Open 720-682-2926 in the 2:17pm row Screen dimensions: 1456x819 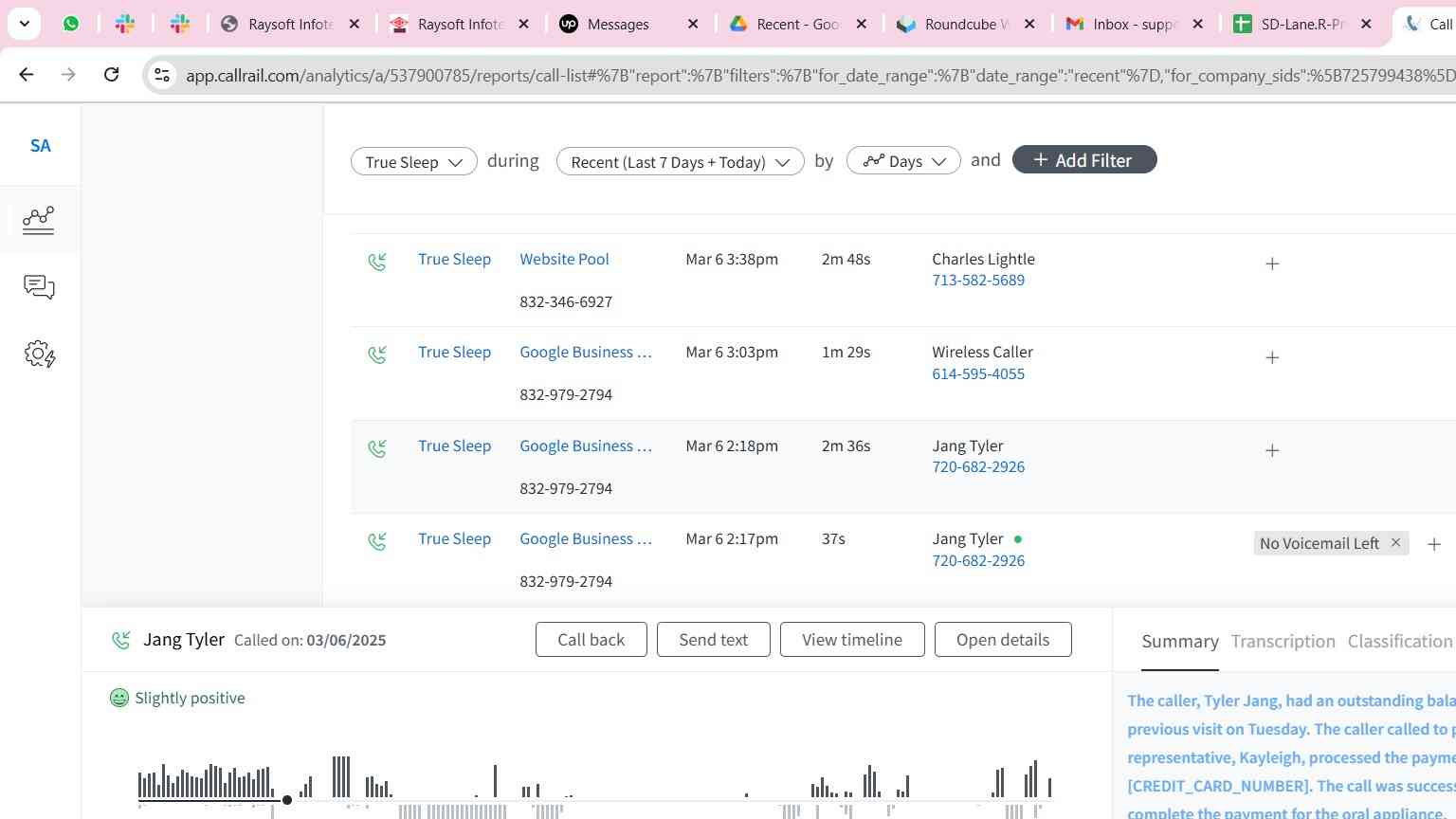(978, 560)
